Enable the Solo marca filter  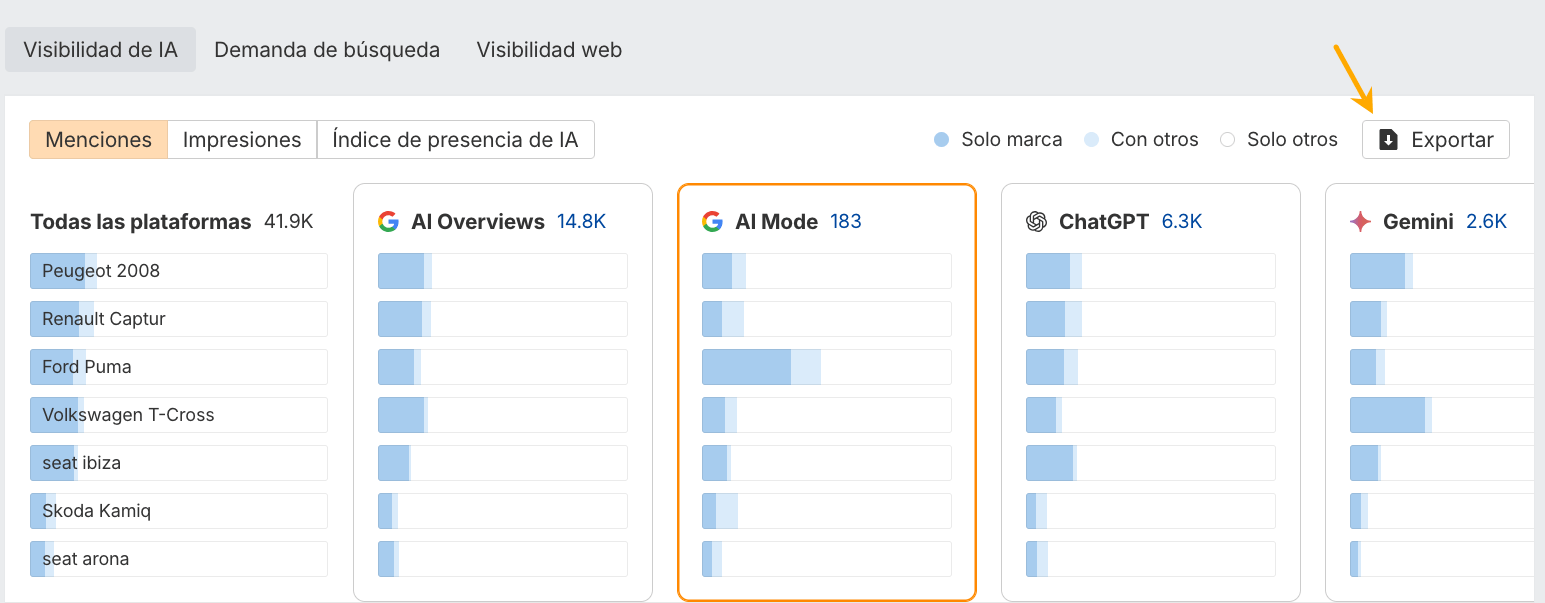[941, 140]
